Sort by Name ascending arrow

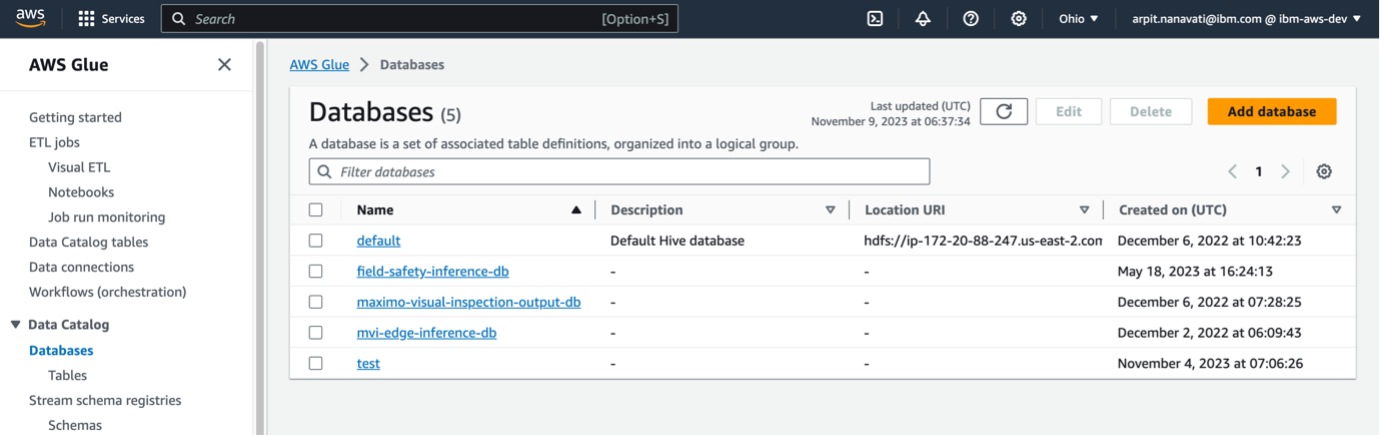point(576,210)
